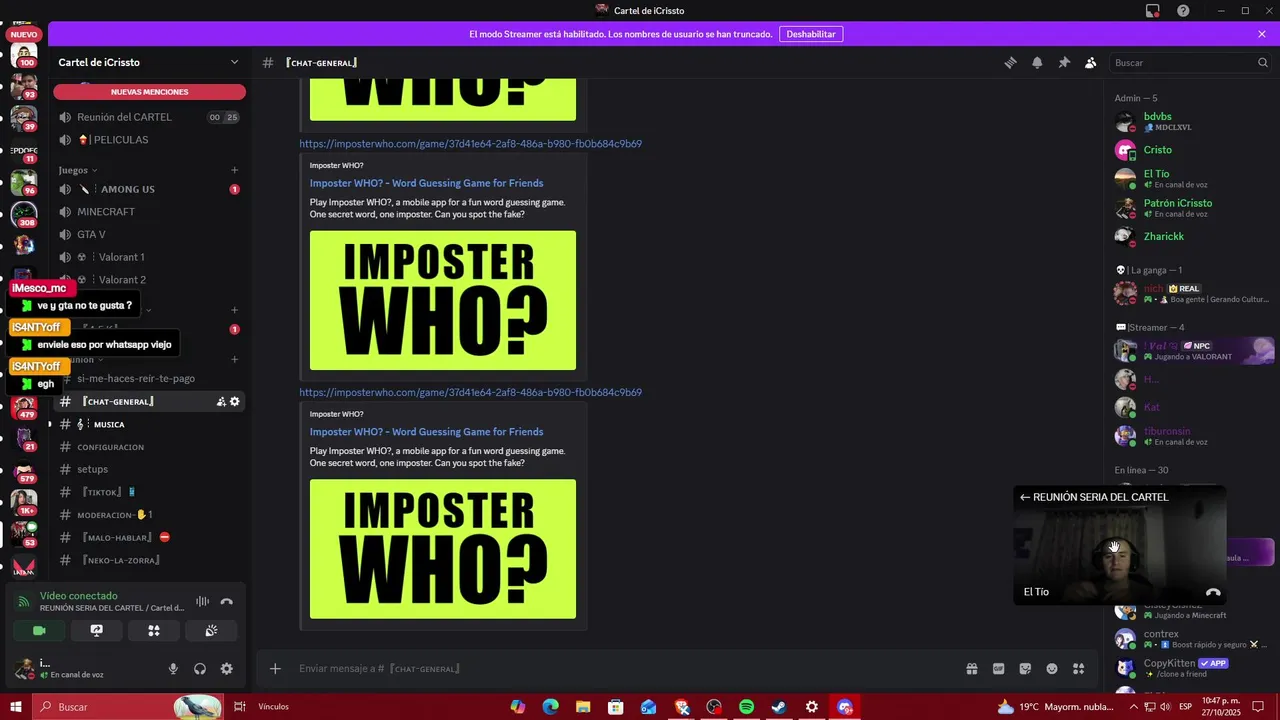Viewport: 1280px width, 720px height.
Task: Open Spotify from the taskbar
Action: (x=746, y=707)
